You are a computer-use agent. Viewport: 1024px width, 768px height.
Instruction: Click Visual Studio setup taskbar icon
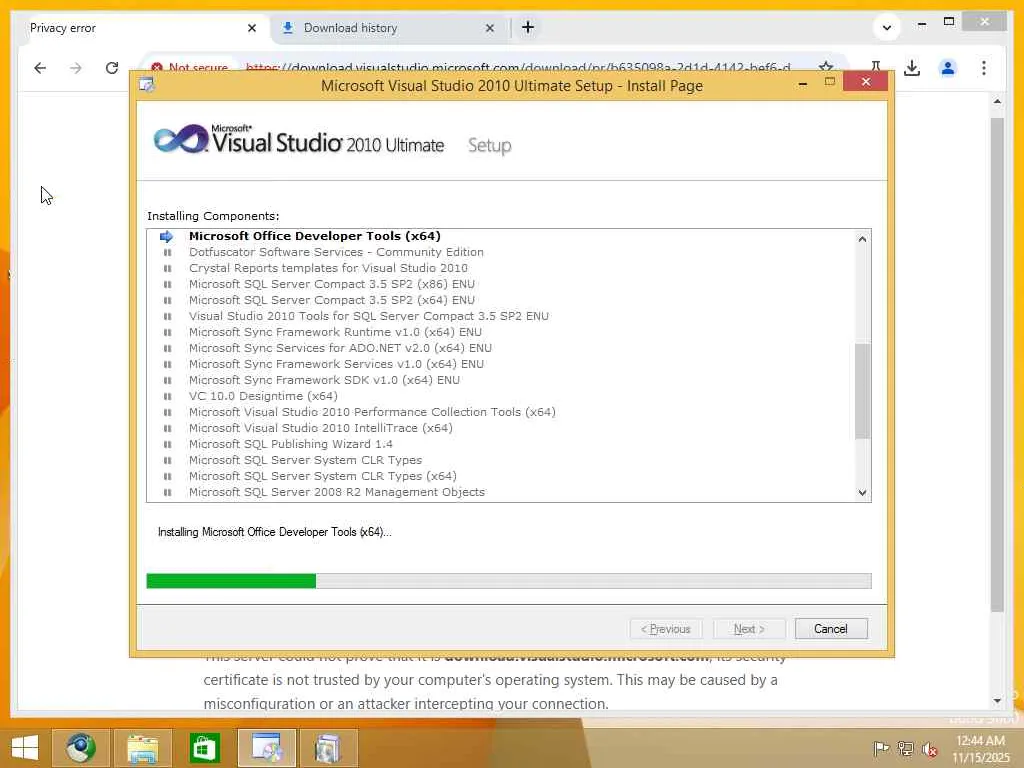pyautogui.click(x=266, y=748)
